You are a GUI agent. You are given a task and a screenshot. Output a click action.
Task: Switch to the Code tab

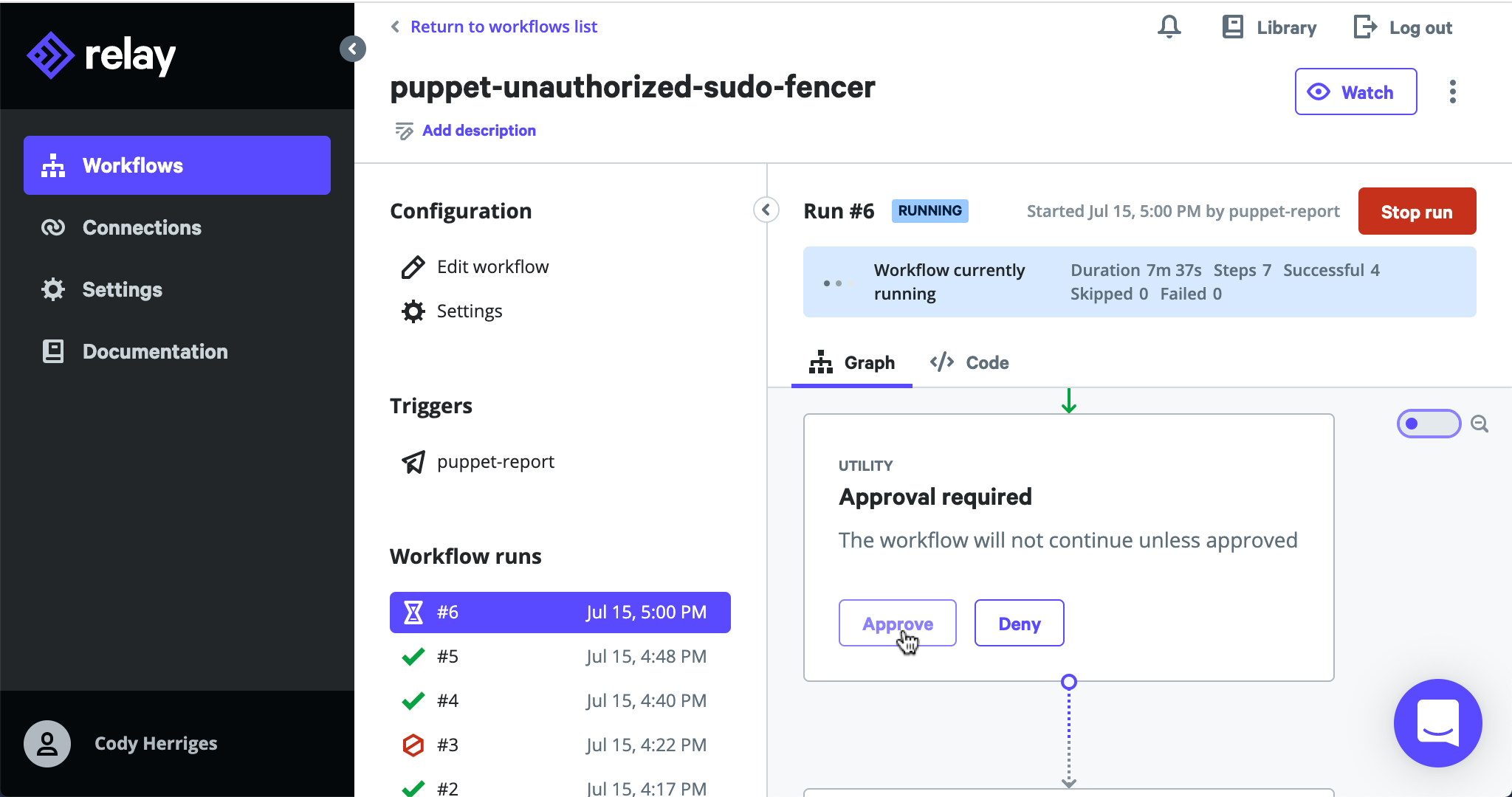pos(969,362)
